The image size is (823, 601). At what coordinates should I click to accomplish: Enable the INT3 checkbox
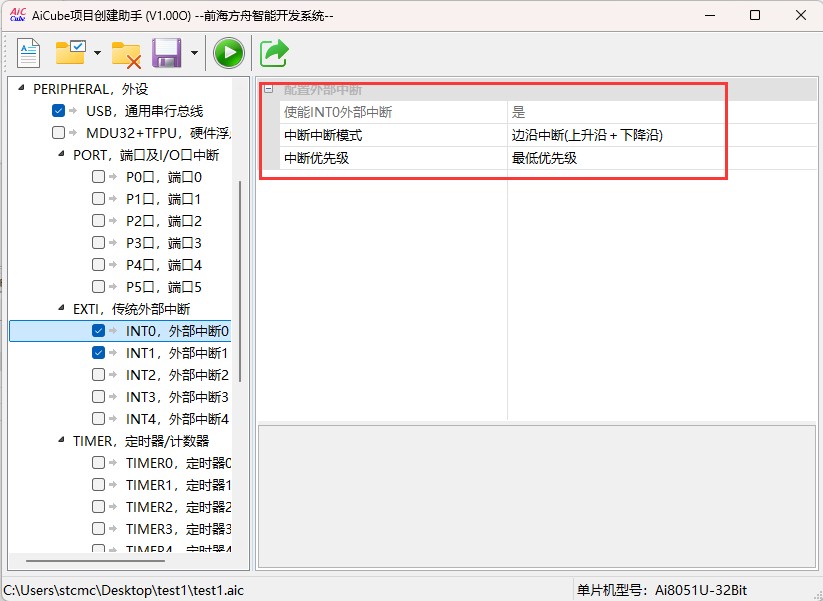(98, 397)
